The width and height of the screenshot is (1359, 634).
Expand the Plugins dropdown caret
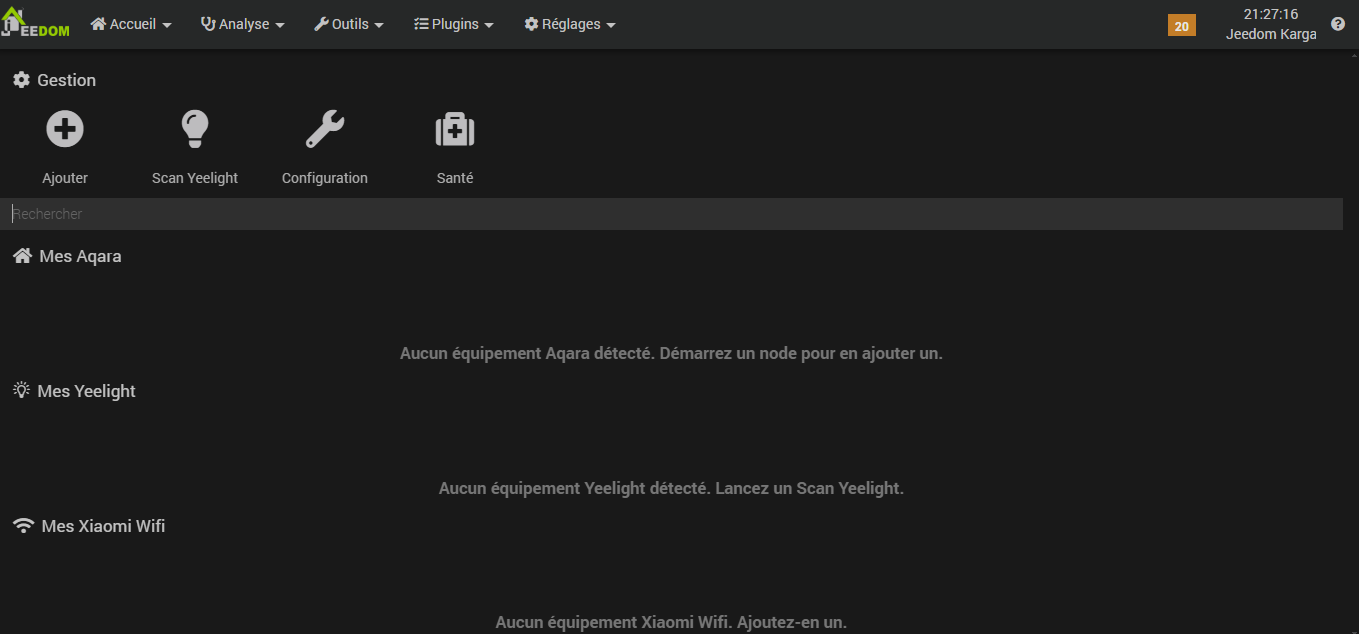click(489, 26)
